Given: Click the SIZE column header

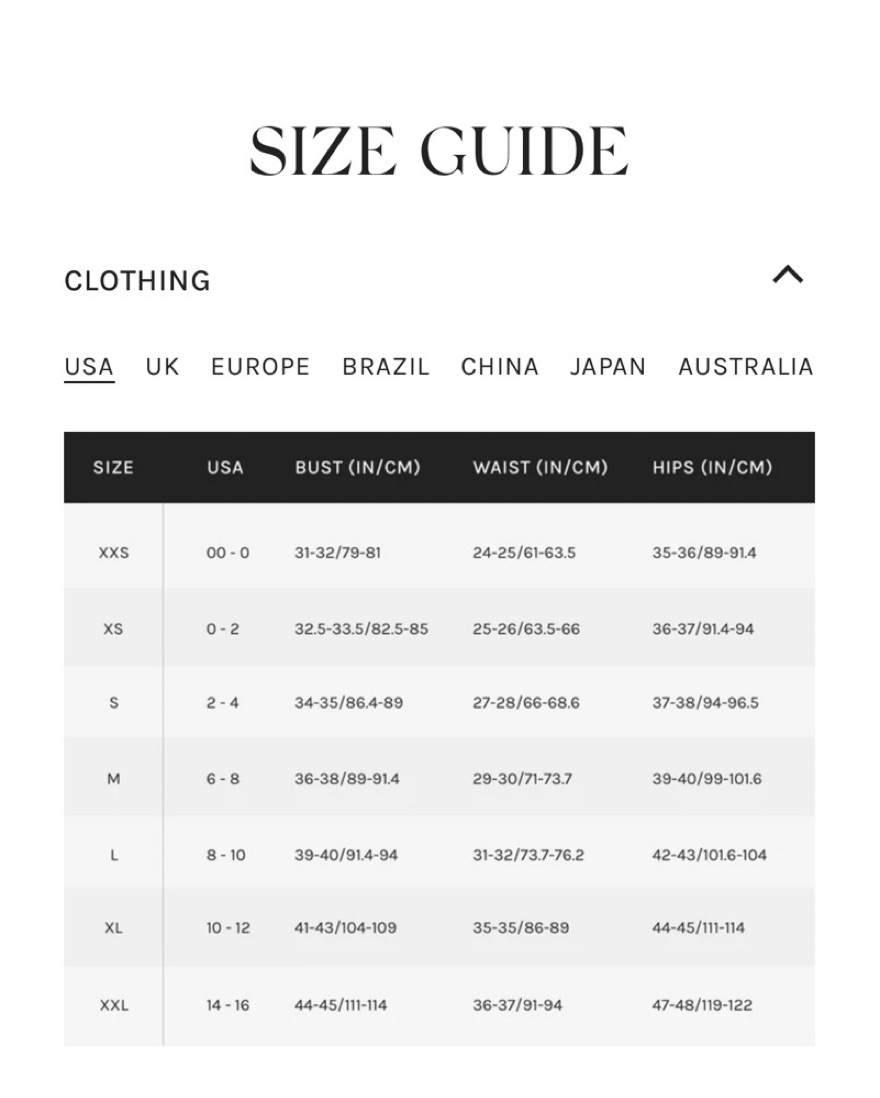Looking at the screenshot, I should [113, 468].
